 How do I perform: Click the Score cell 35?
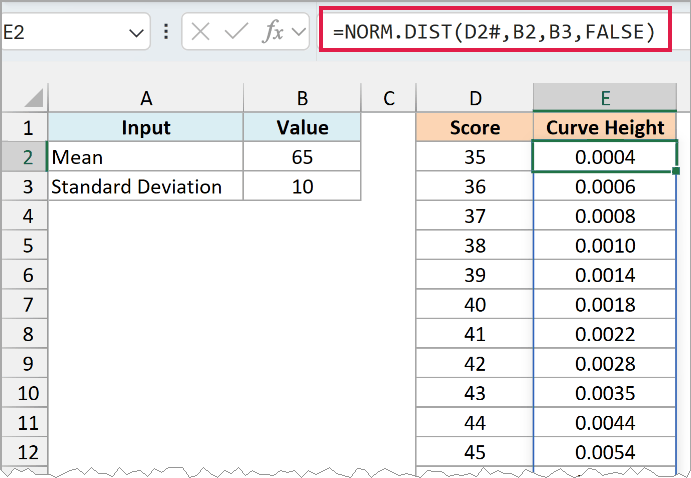[x=475, y=157]
